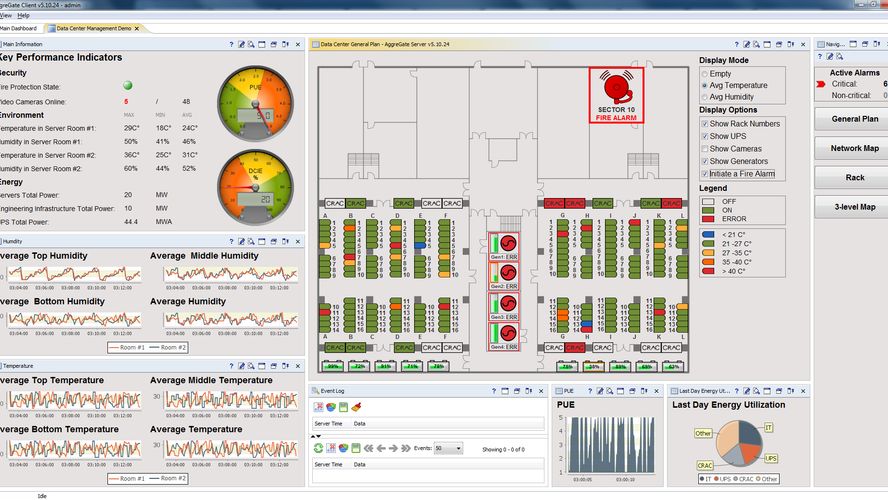Uncheck Initiate a Fire Alarm option
The width and height of the screenshot is (888, 500).
[704, 174]
